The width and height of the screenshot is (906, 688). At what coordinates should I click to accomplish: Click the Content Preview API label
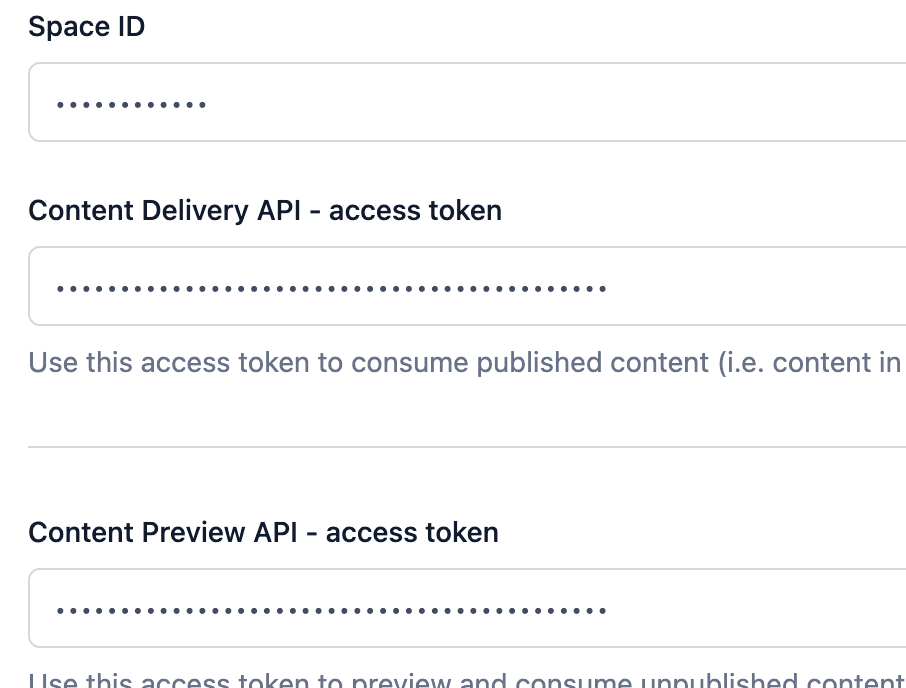pos(263,532)
